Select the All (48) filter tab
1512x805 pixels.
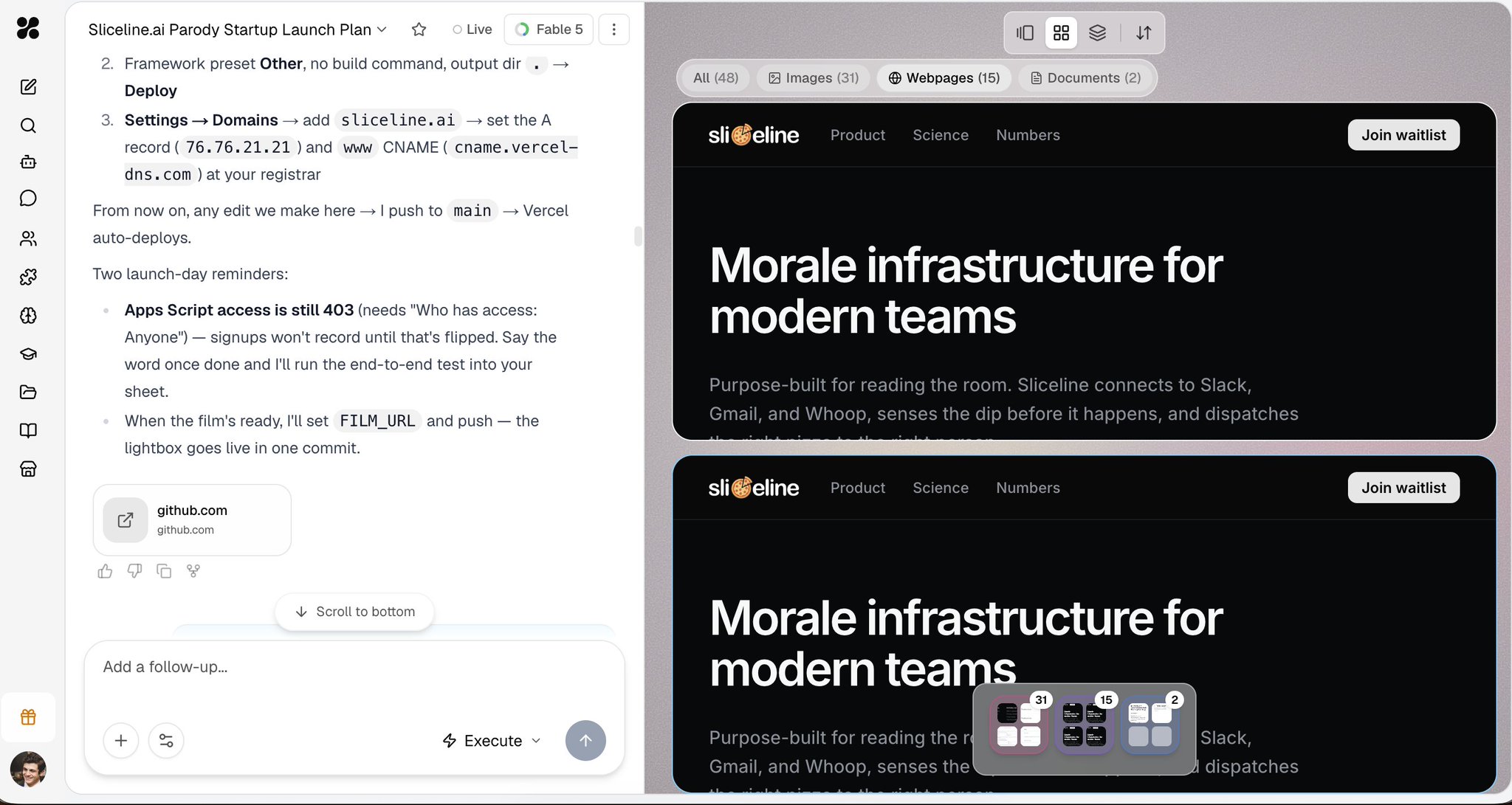point(715,77)
